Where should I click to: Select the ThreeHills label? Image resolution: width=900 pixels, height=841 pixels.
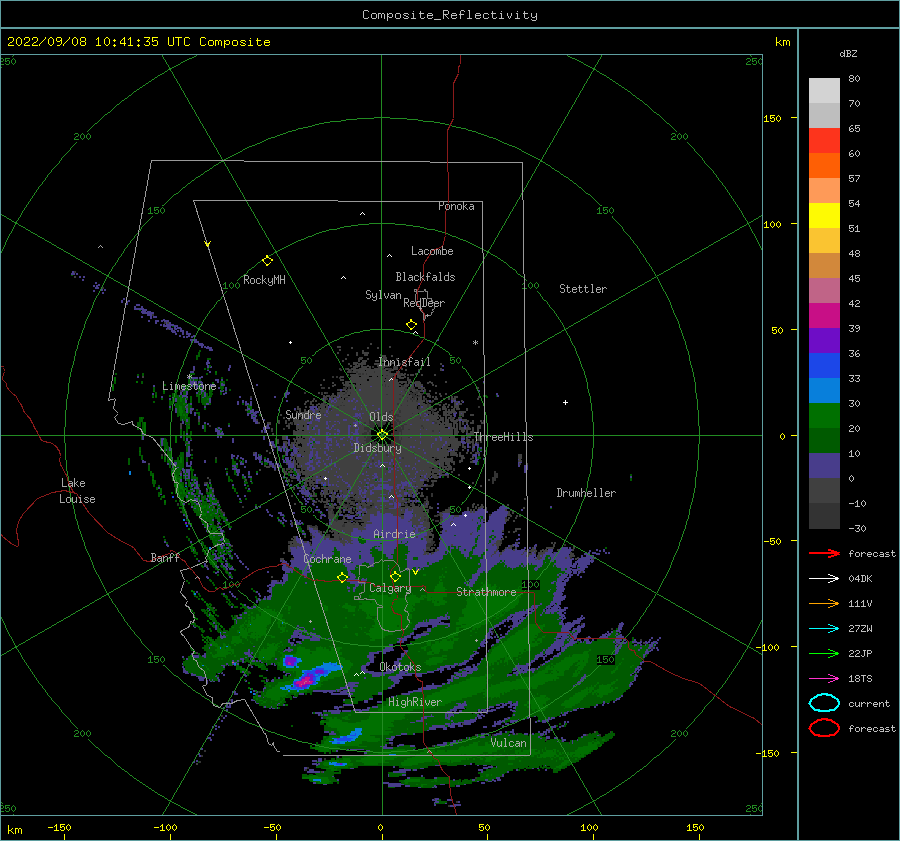tap(503, 437)
